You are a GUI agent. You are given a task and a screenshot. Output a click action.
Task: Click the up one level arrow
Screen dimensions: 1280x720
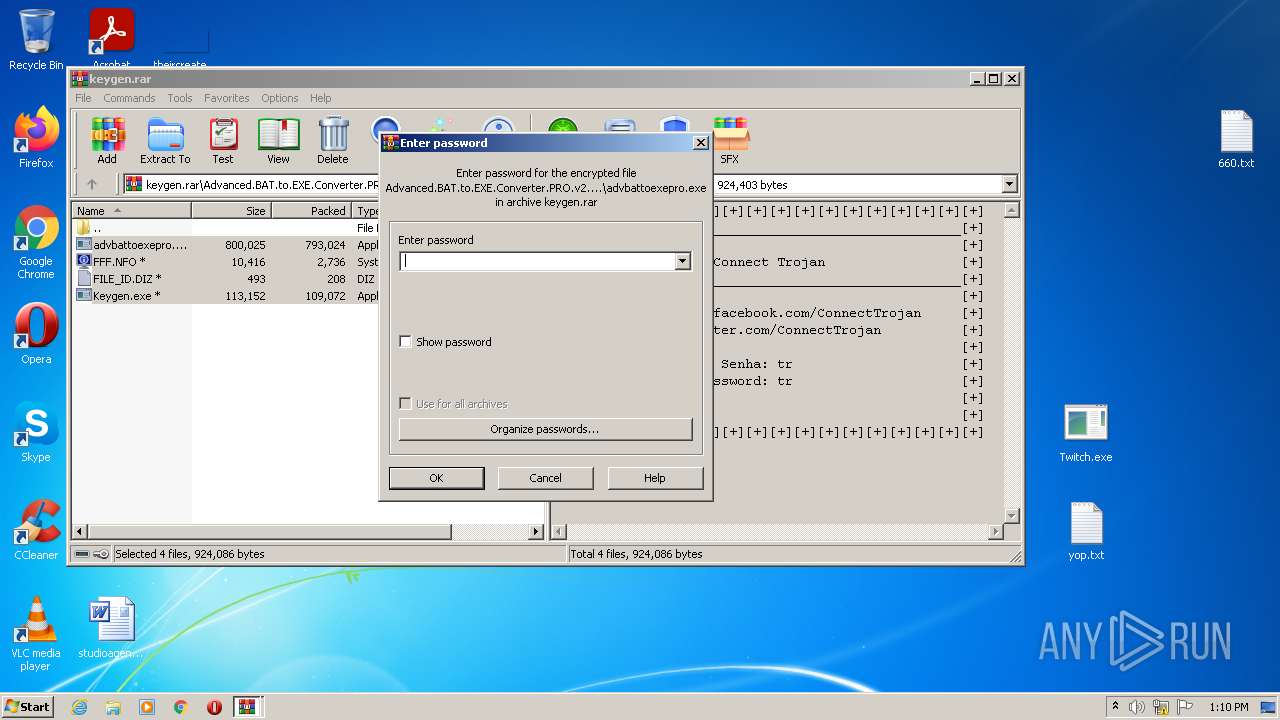(92, 184)
